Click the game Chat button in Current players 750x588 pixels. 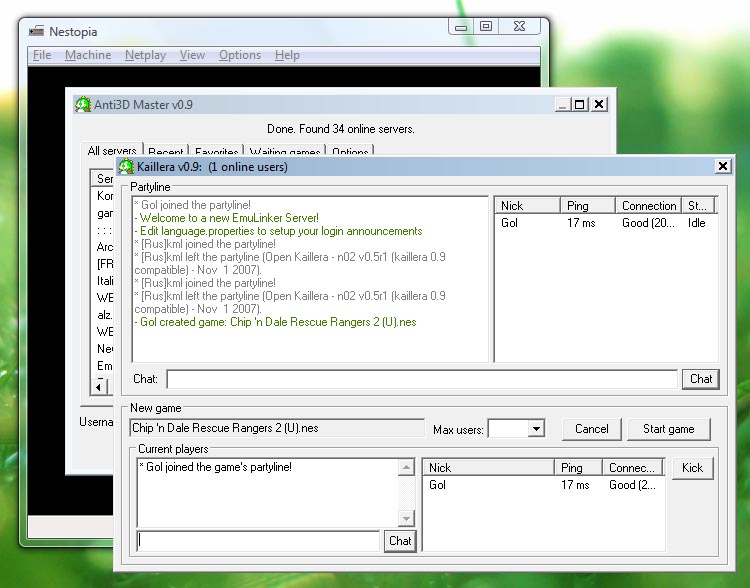(x=400, y=541)
